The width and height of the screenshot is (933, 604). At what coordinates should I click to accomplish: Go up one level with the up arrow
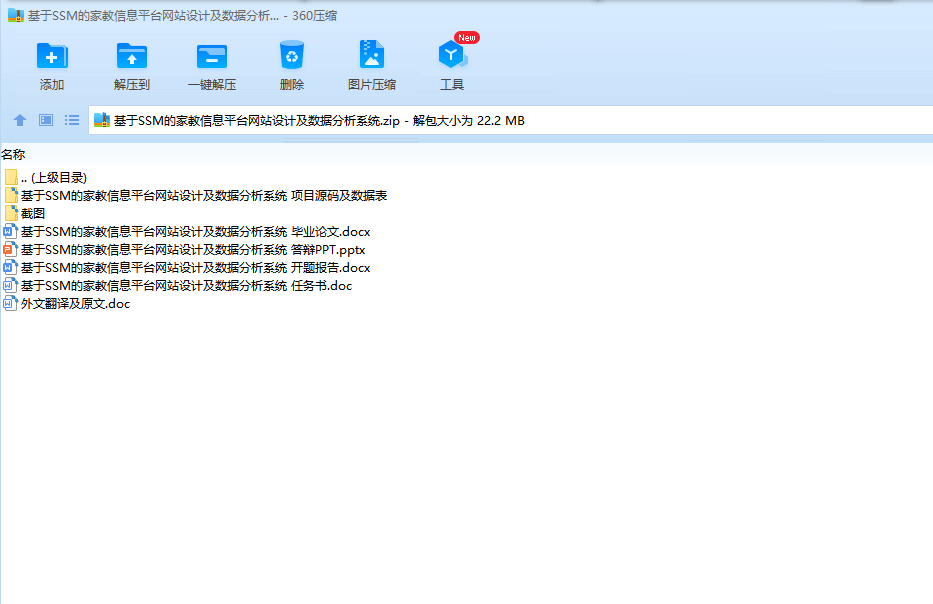(x=20, y=120)
